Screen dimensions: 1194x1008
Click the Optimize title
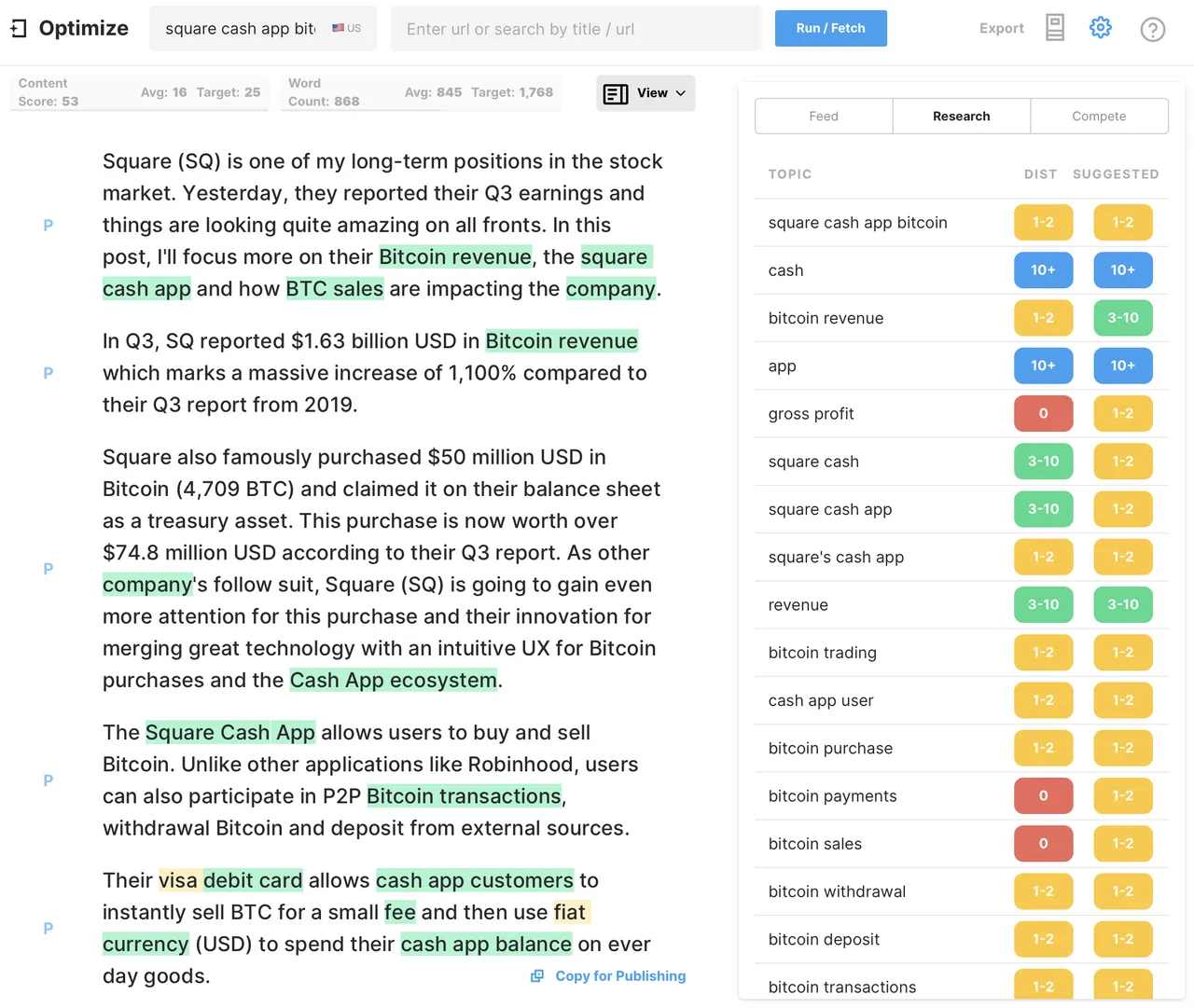84,28
